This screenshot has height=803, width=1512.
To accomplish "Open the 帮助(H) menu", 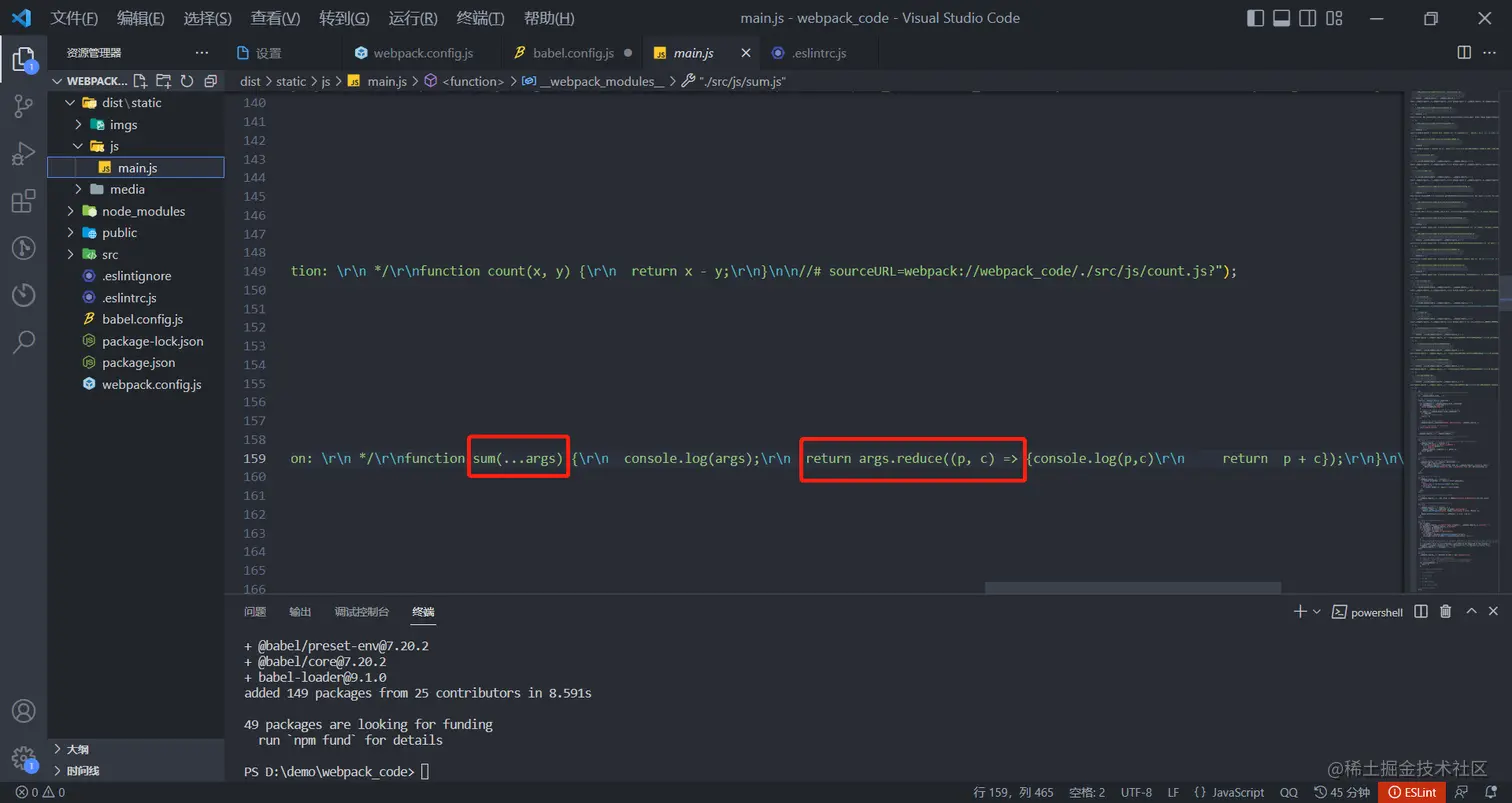I will pyautogui.click(x=549, y=18).
